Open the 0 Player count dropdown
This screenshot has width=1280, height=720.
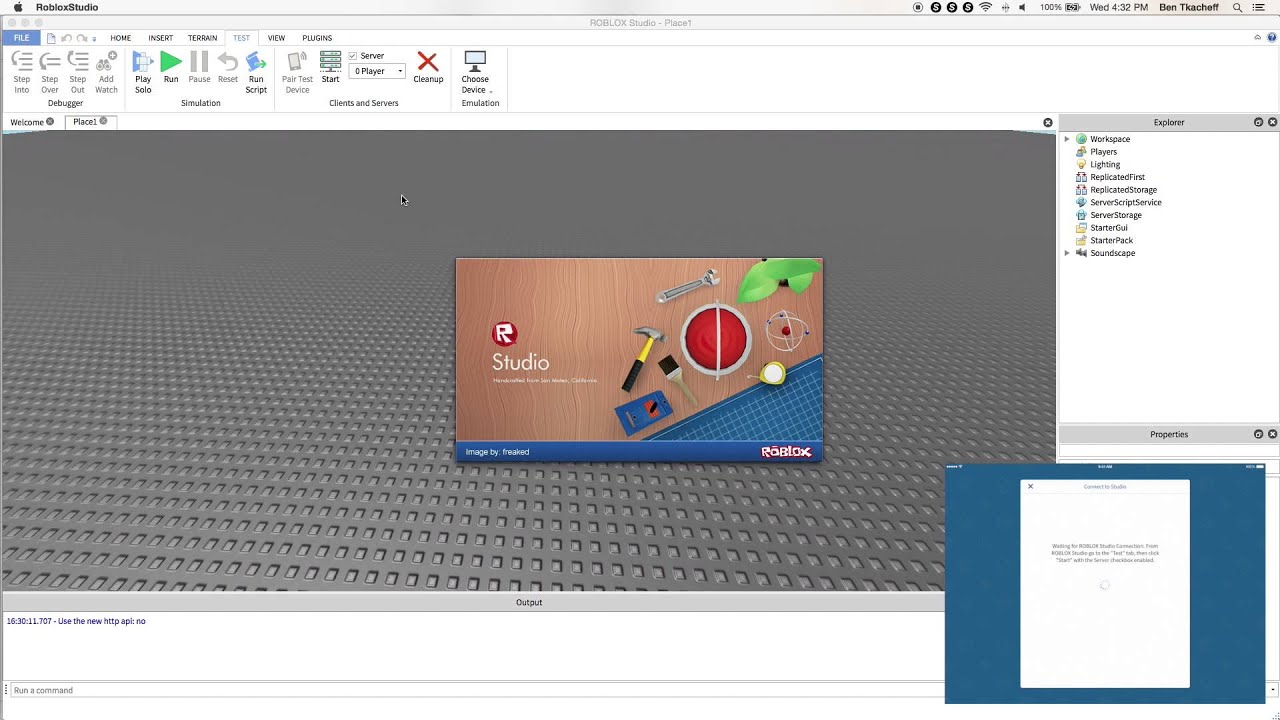pyautogui.click(x=377, y=71)
